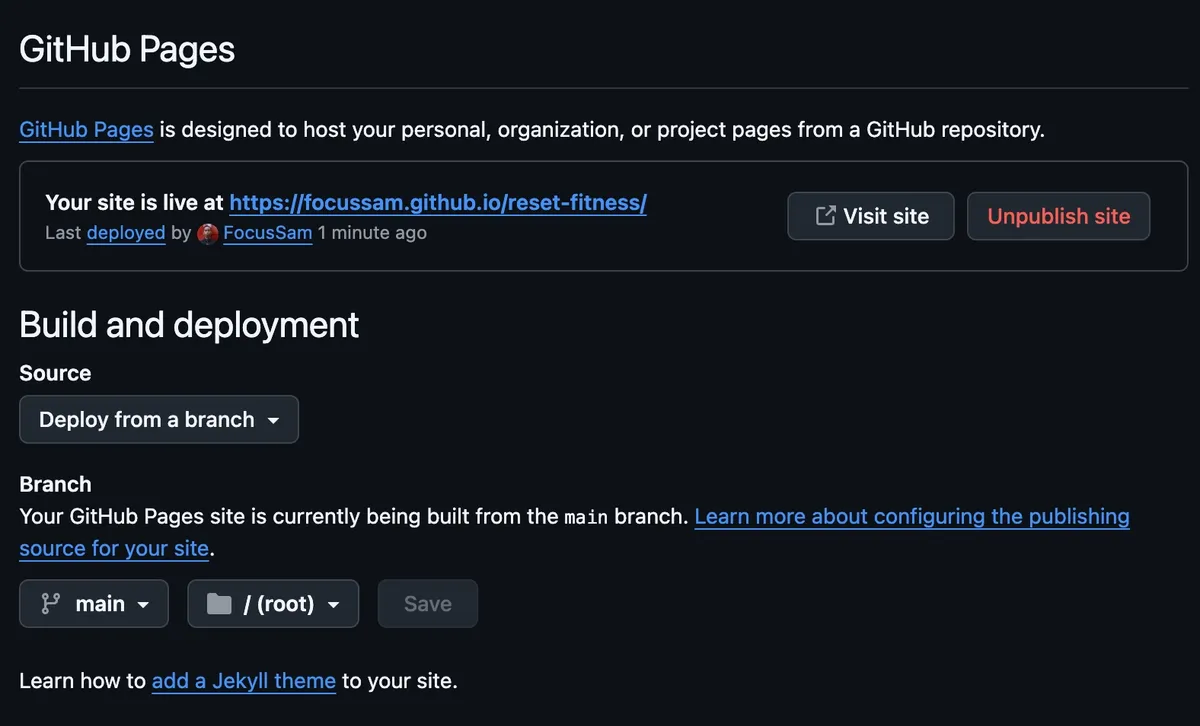Image resolution: width=1200 pixels, height=726 pixels.
Task: Click the red Unpublish site button
Action: pyautogui.click(x=1058, y=216)
